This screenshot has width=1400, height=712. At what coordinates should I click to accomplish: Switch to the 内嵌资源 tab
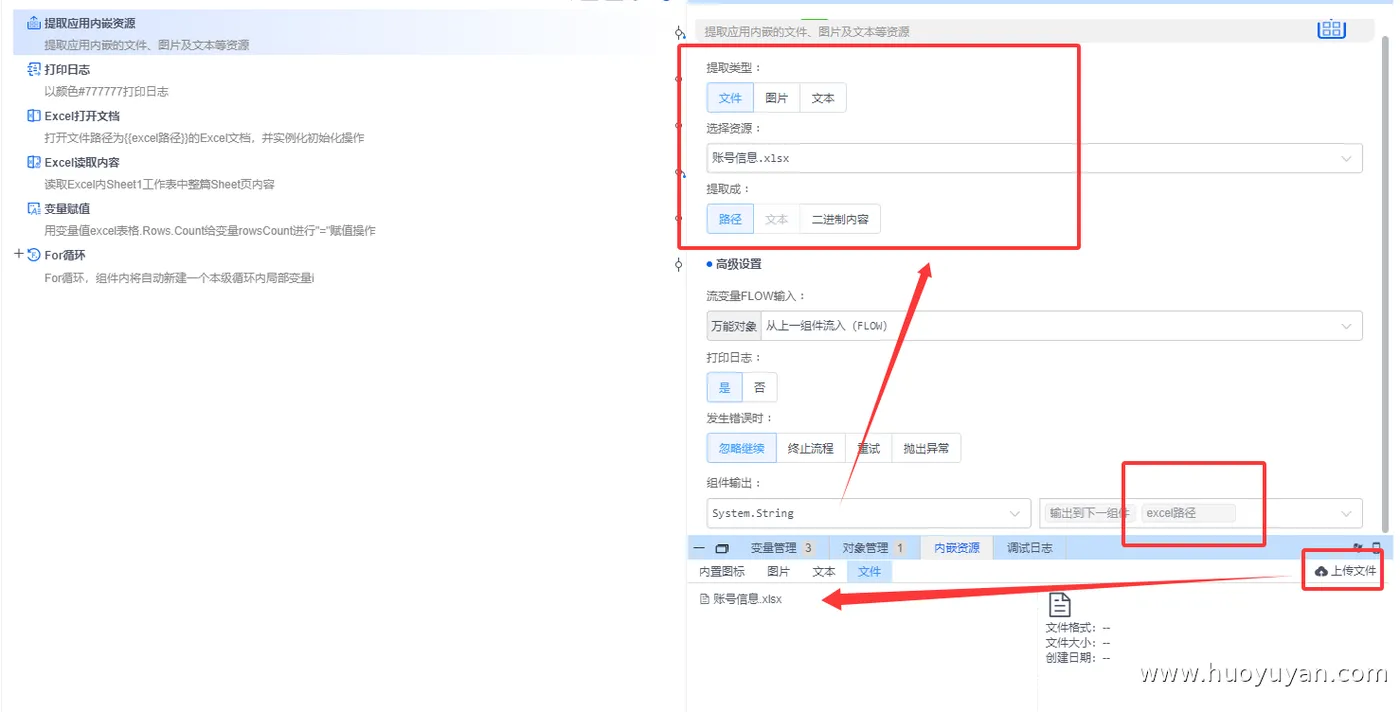[957, 548]
